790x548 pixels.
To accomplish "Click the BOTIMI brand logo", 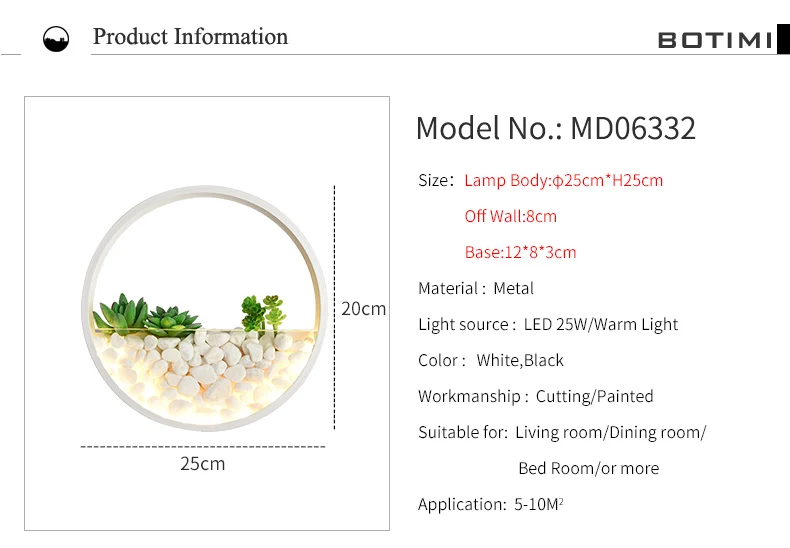I will (x=715, y=40).
